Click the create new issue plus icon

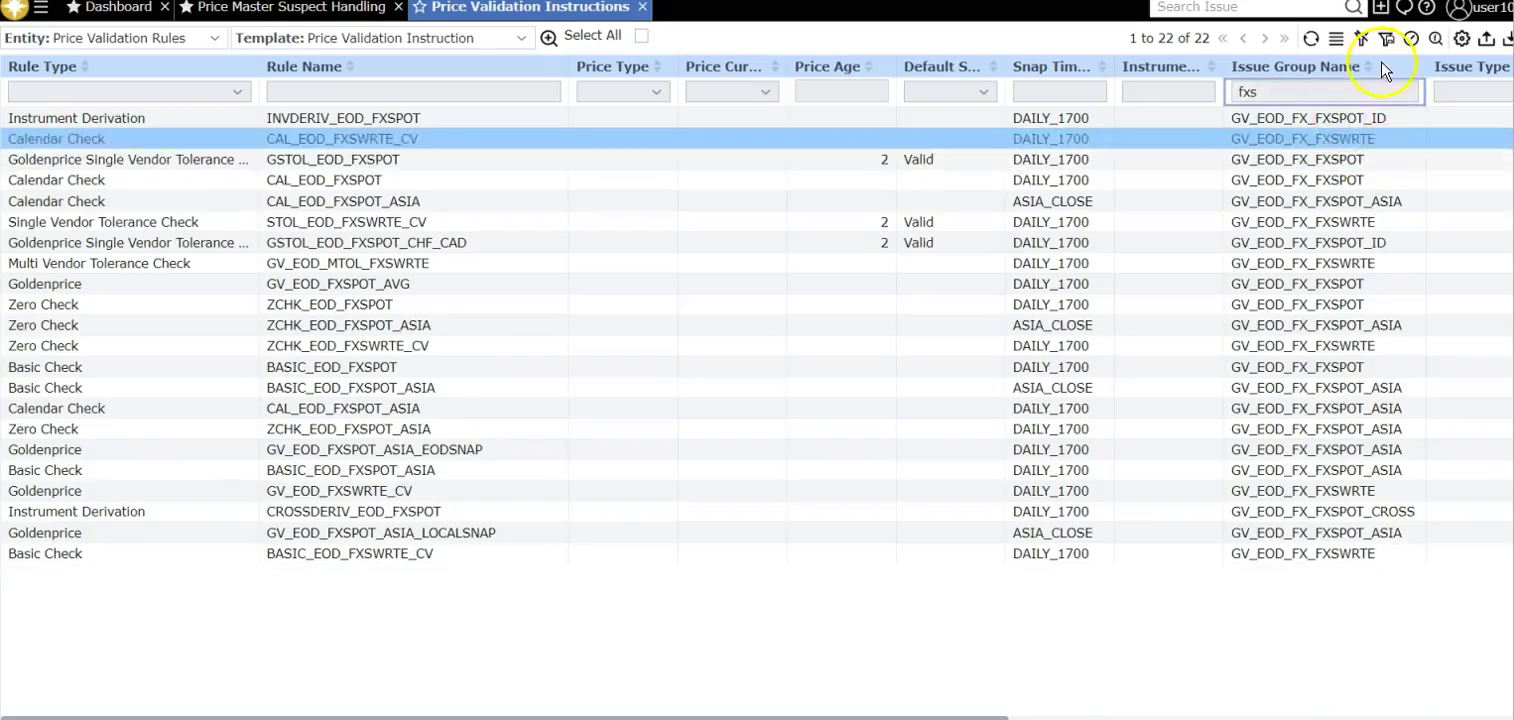point(1381,8)
